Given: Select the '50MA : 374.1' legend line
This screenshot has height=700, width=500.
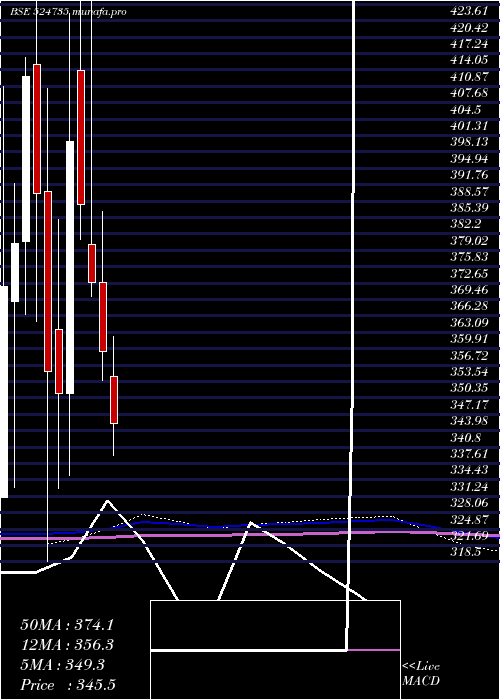Looking at the screenshot, I should pyautogui.click(x=67, y=624).
